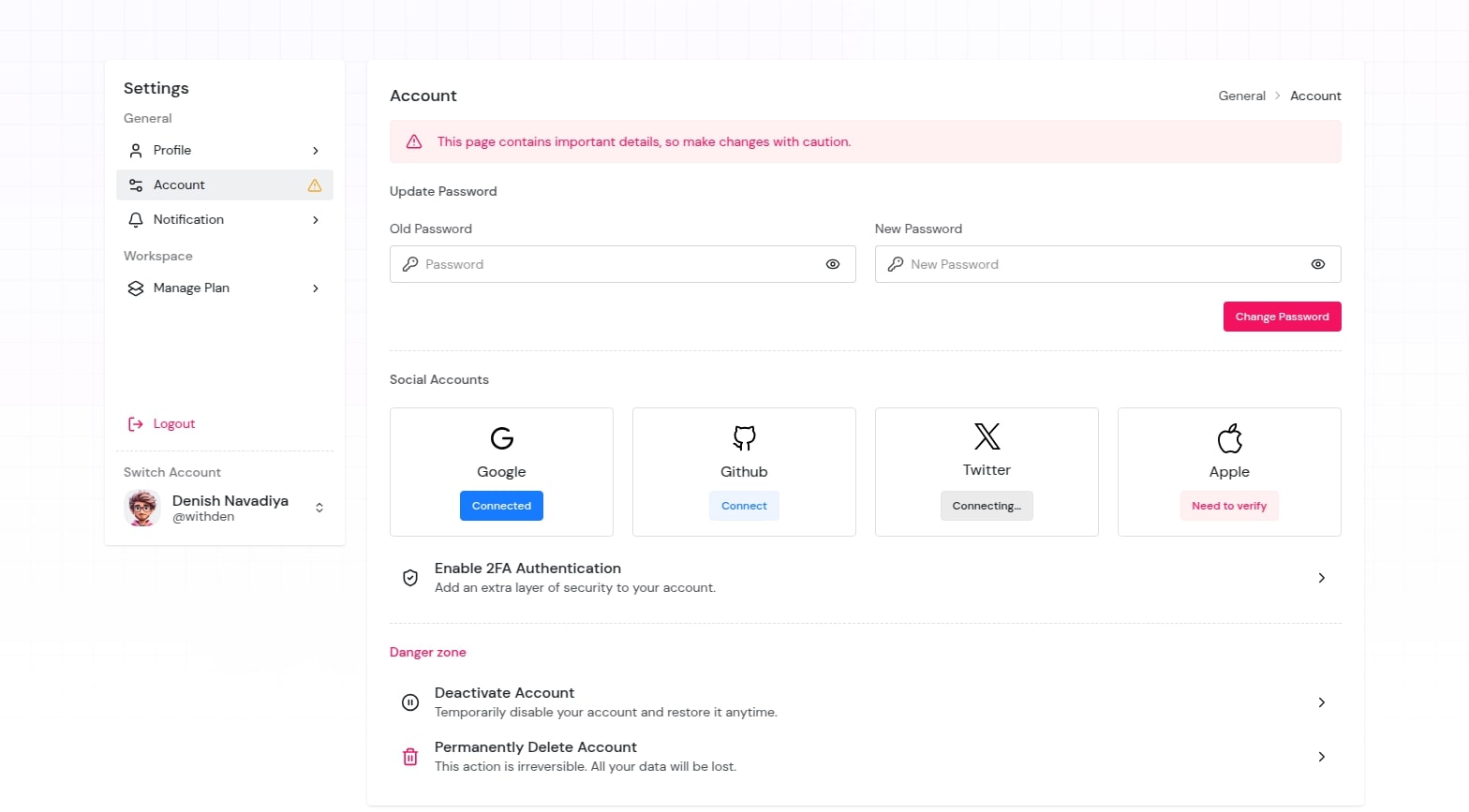
Task: Expand the Enable 2FA Authentication chevron
Action: click(x=1321, y=578)
